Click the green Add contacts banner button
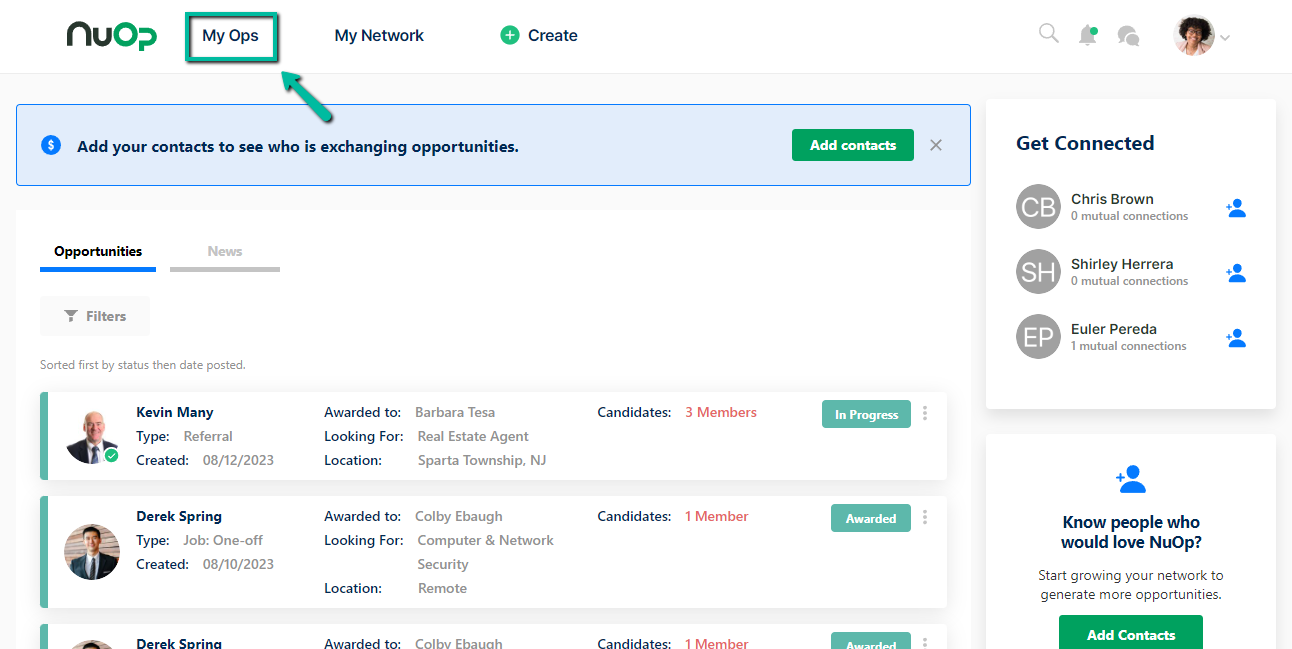Image resolution: width=1292 pixels, height=649 pixels. tap(853, 145)
